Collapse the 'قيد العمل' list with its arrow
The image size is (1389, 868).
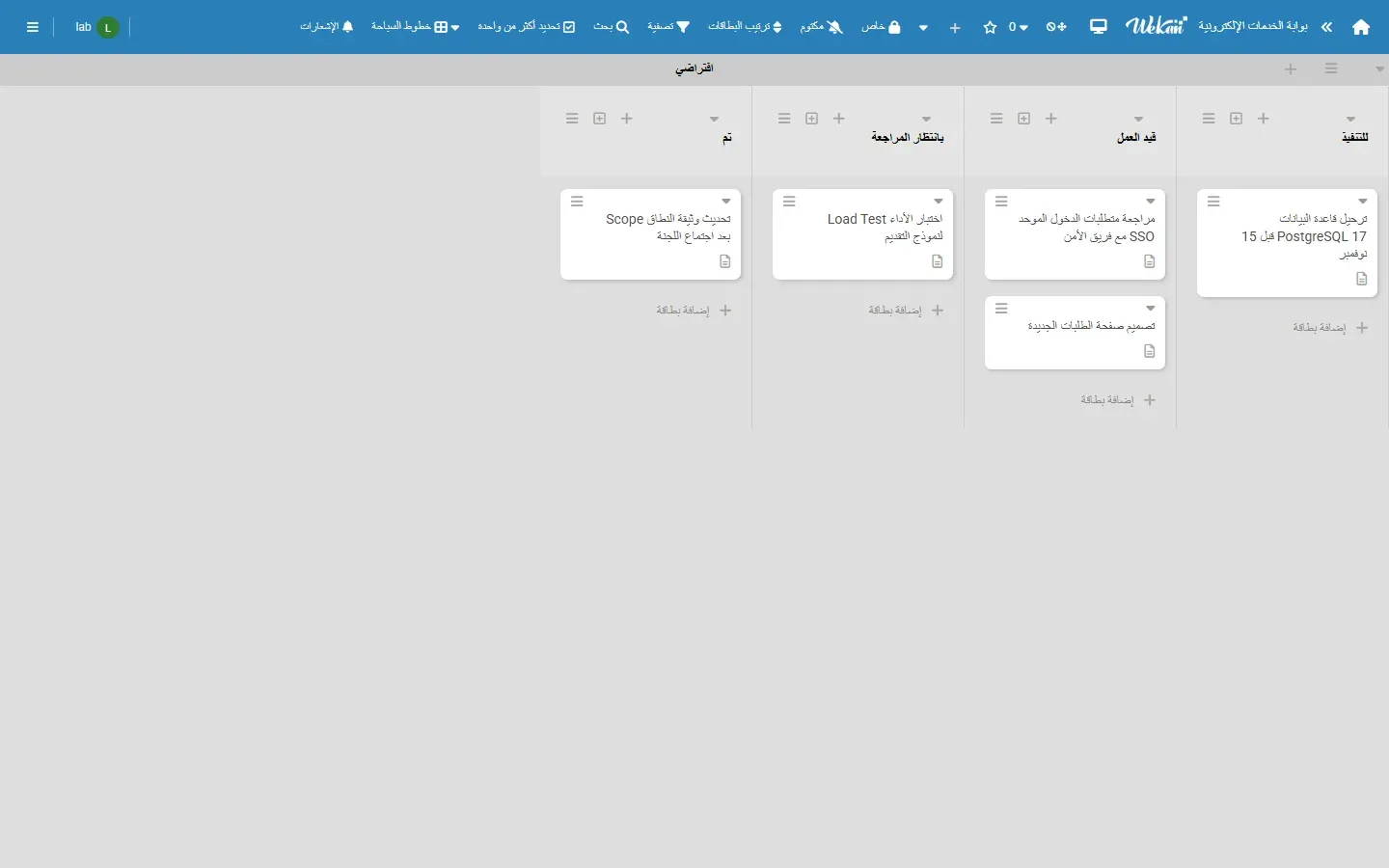[x=1139, y=120]
